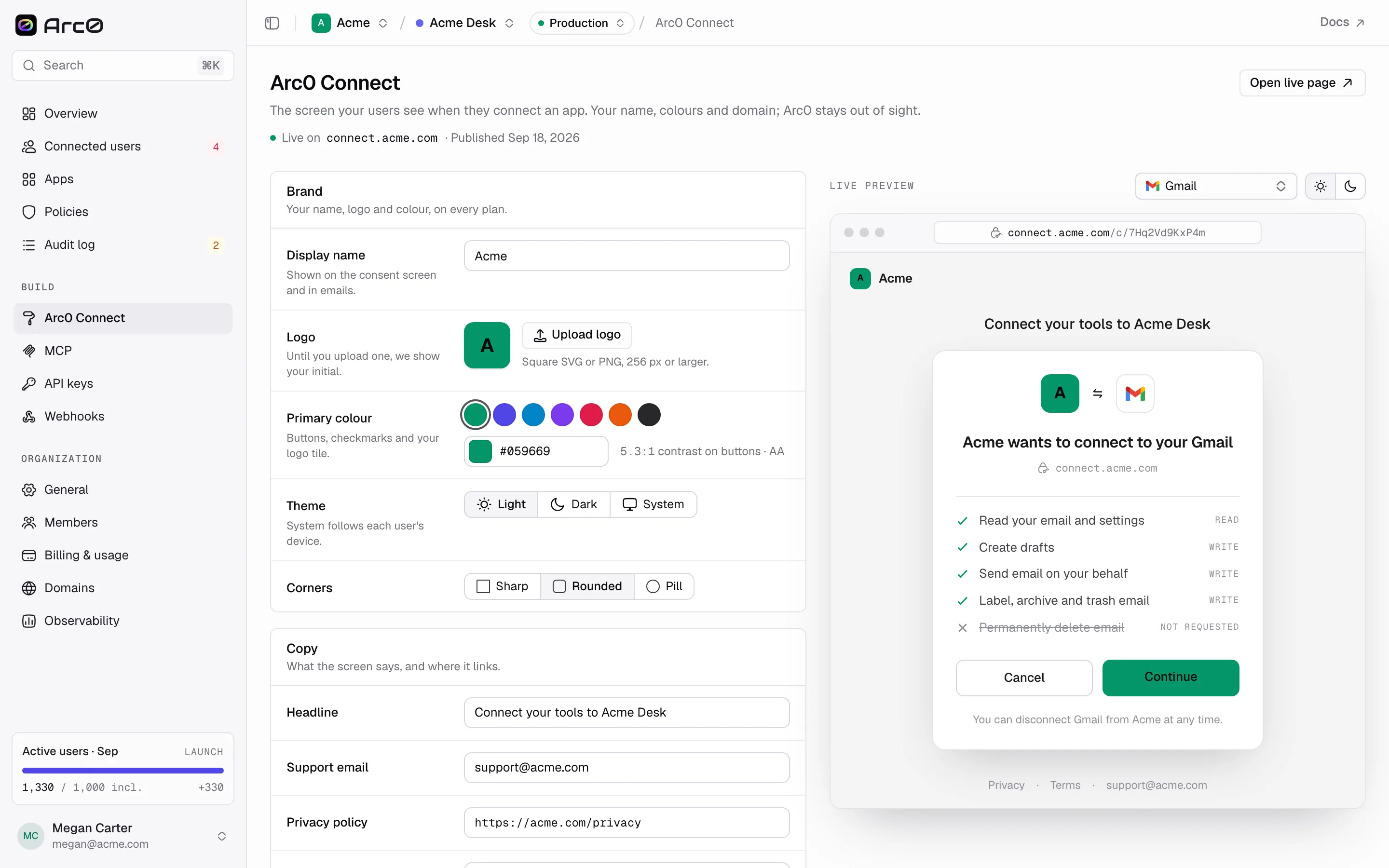This screenshot has height=868, width=1389.
Task: Open the Audit log page
Action: 123,244
